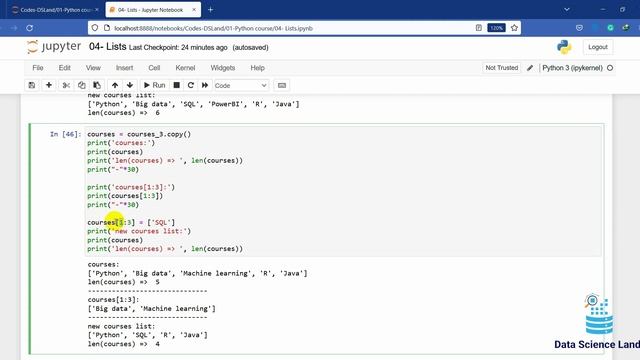Image resolution: width=640 pixels, height=360 pixels.
Task: Open the command palette keyboard icon
Action: click(x=282, y=85)
